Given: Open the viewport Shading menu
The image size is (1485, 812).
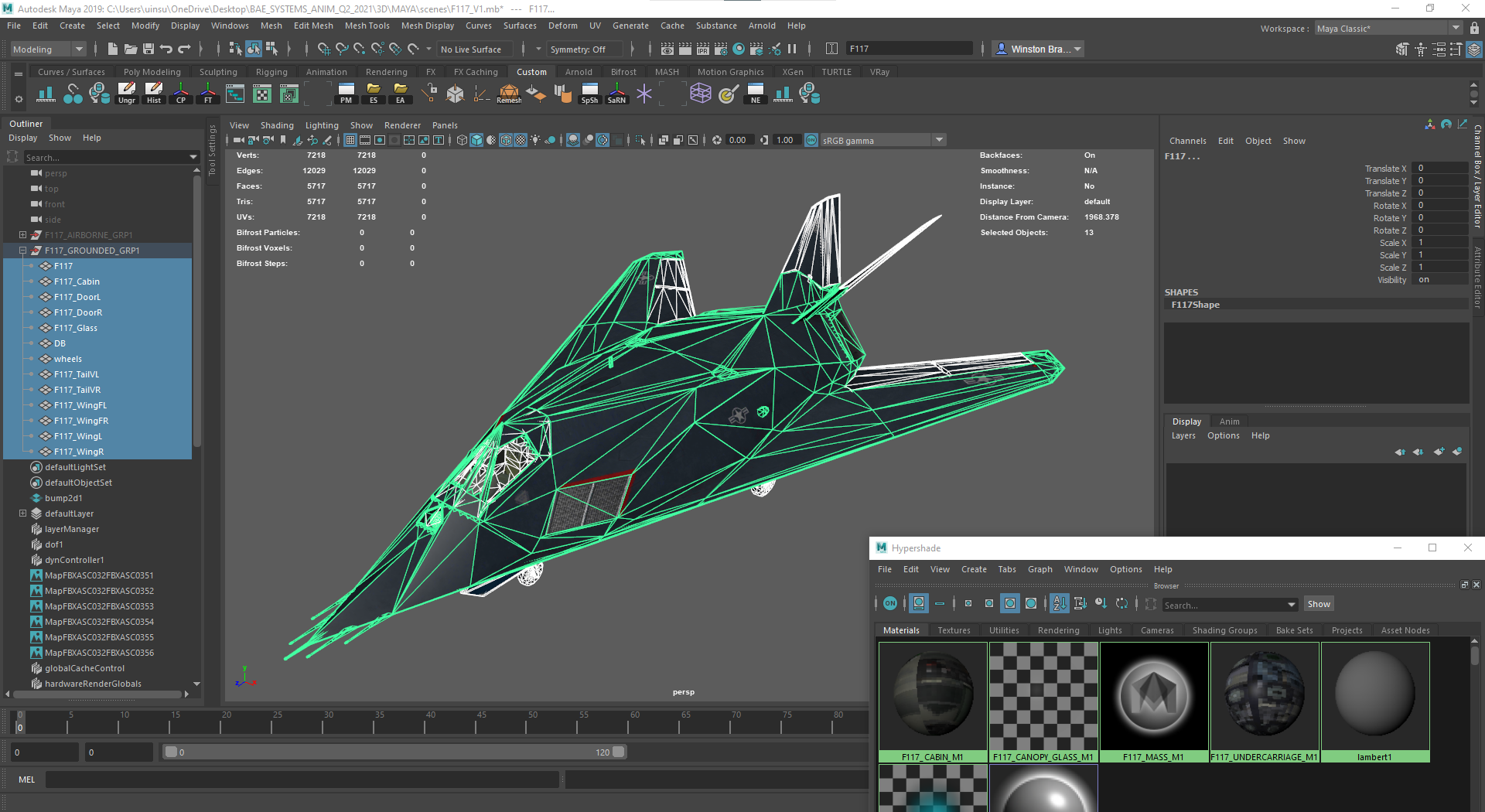Looking at the screenshot, I should pos(277,125).
